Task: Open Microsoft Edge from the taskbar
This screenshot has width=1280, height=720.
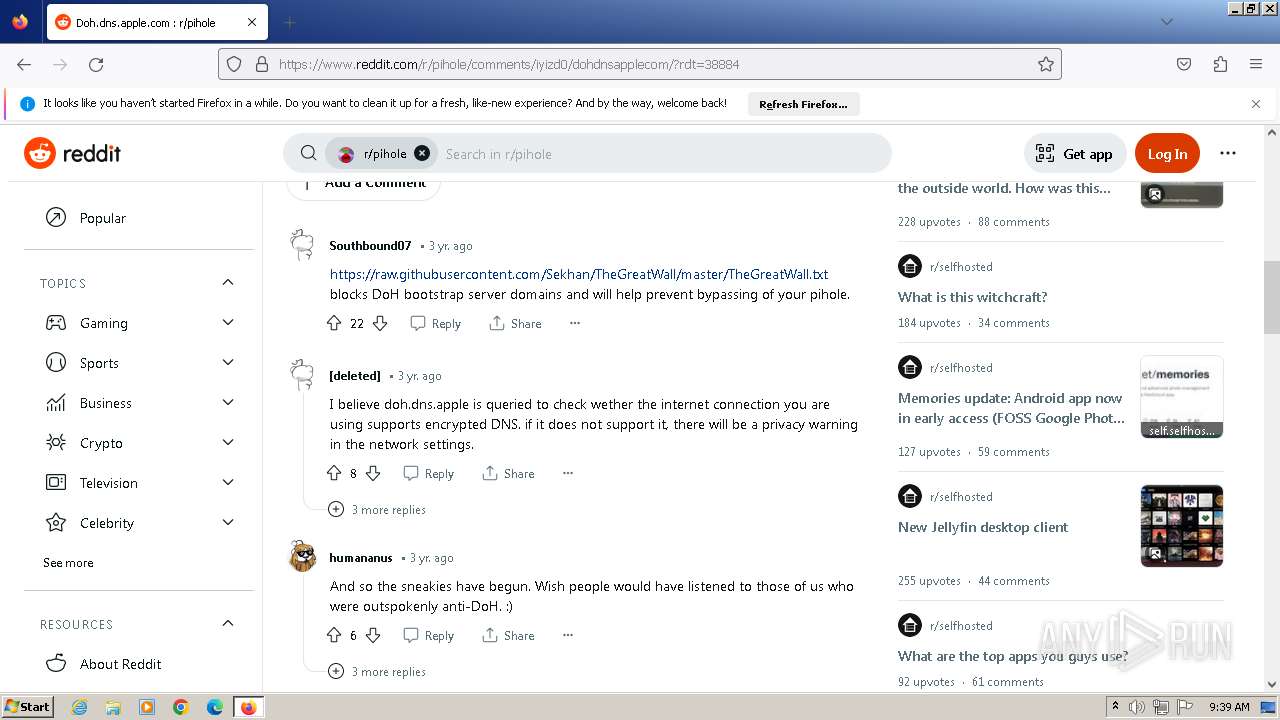Action: coord(215,707)
